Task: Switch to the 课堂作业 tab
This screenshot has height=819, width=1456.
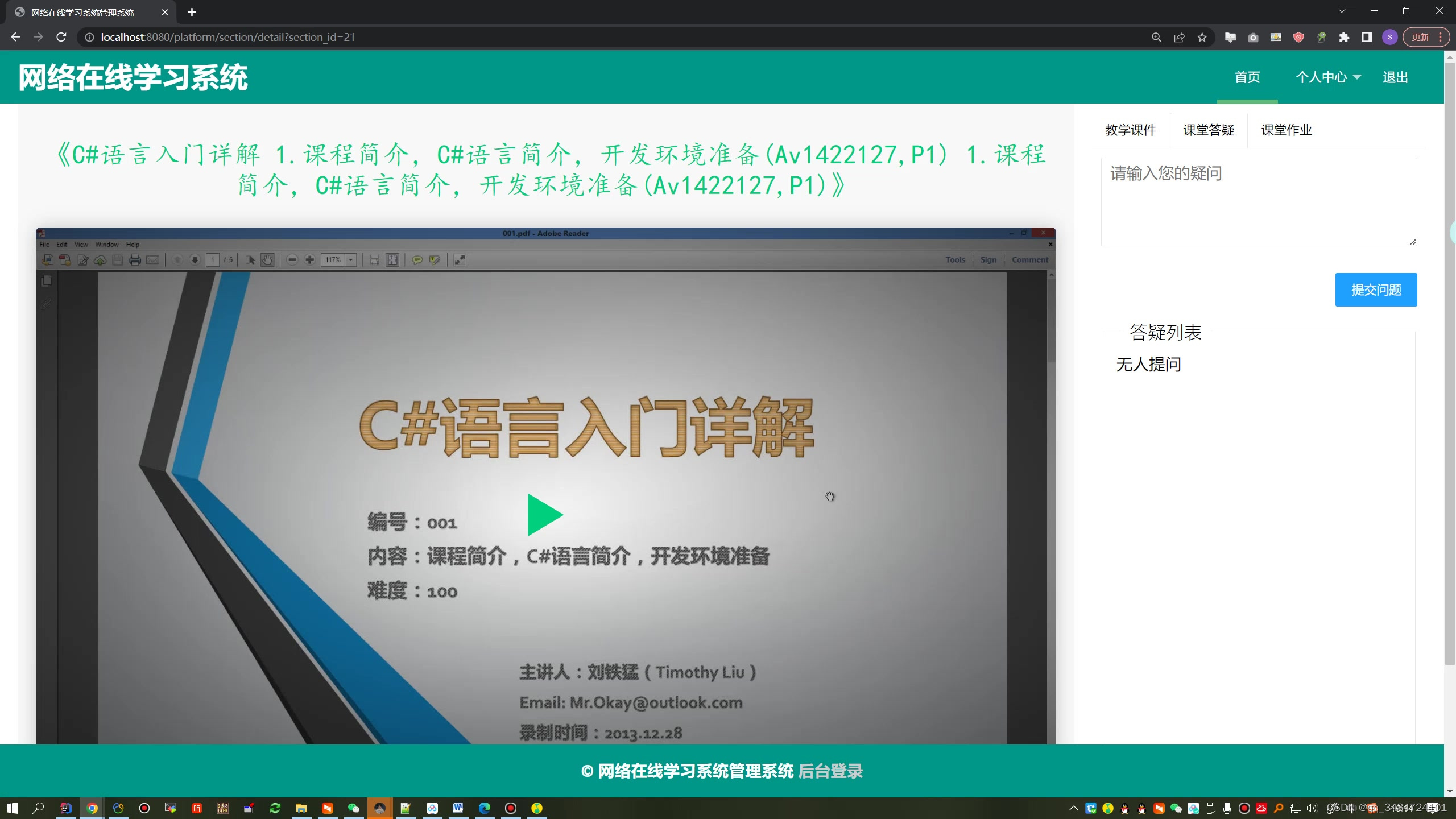Action: 1286,130
